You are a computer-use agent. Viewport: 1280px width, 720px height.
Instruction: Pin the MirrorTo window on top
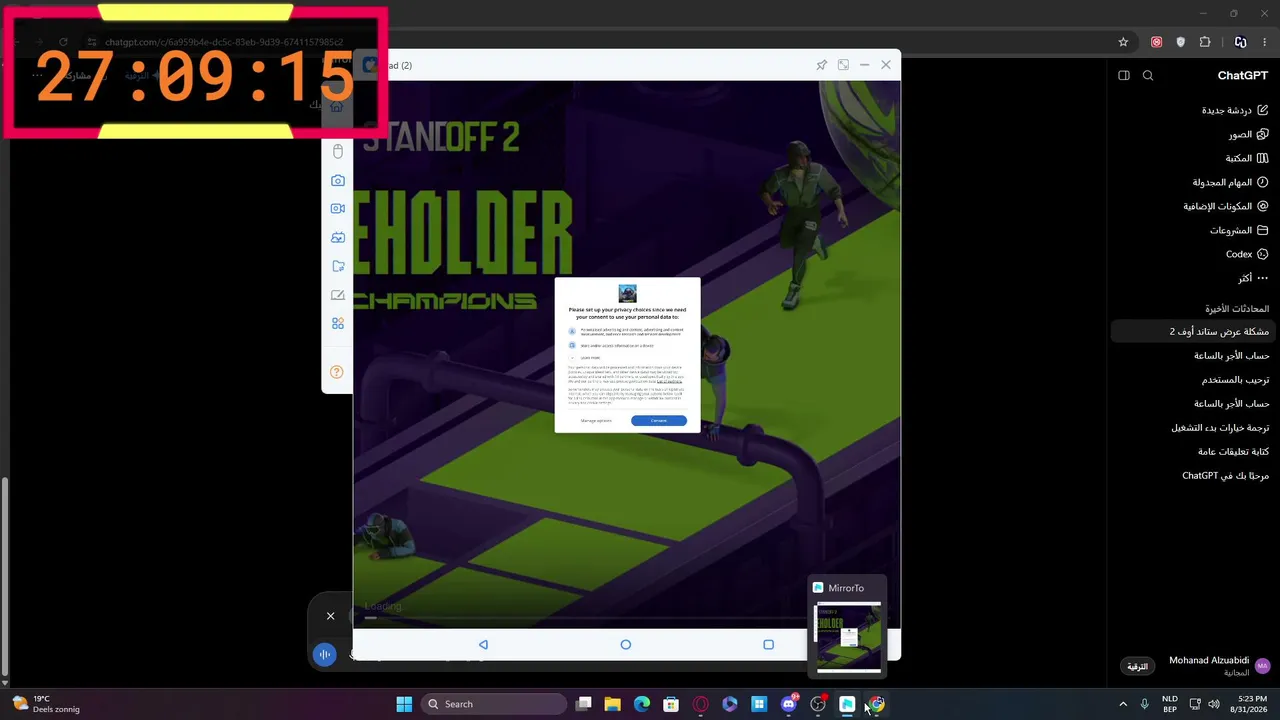[x=821, y=65]
